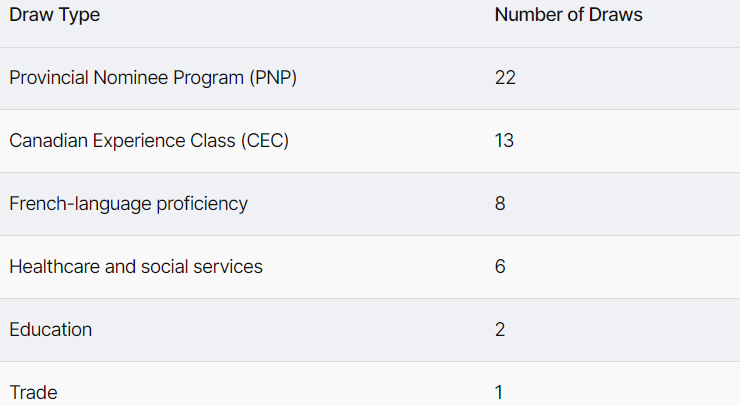
Task: Click the draw count 13
Action: point(504,141)
